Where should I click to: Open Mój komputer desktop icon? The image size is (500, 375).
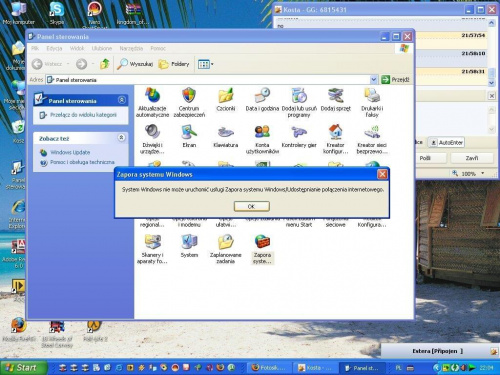18,13
